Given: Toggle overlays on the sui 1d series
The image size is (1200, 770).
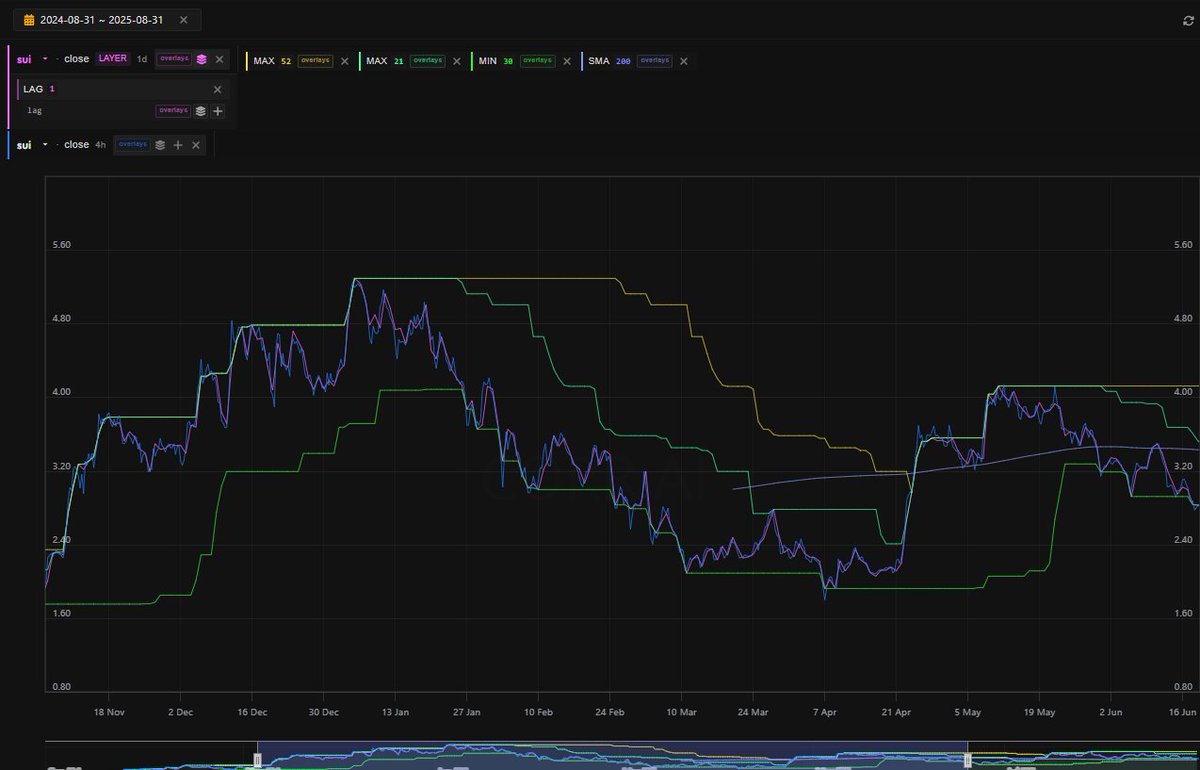Looking at the screenshot, I should (x=174, y=59).
